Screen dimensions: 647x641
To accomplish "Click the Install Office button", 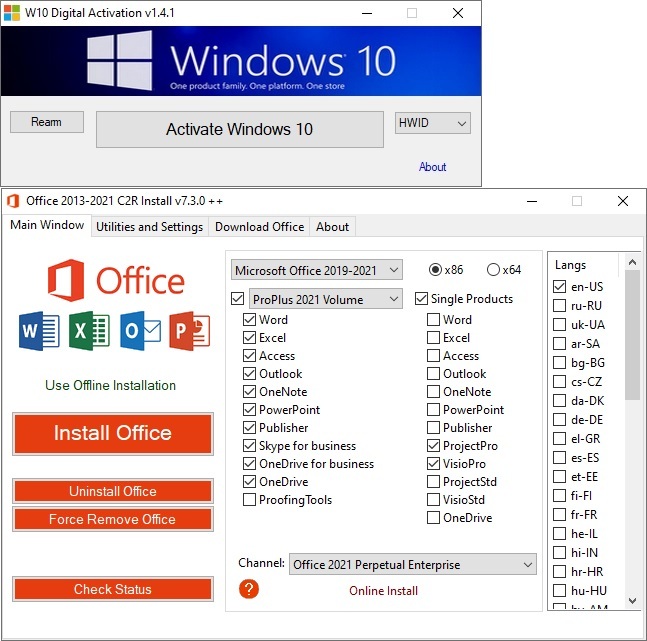I will tap(113, 433).
